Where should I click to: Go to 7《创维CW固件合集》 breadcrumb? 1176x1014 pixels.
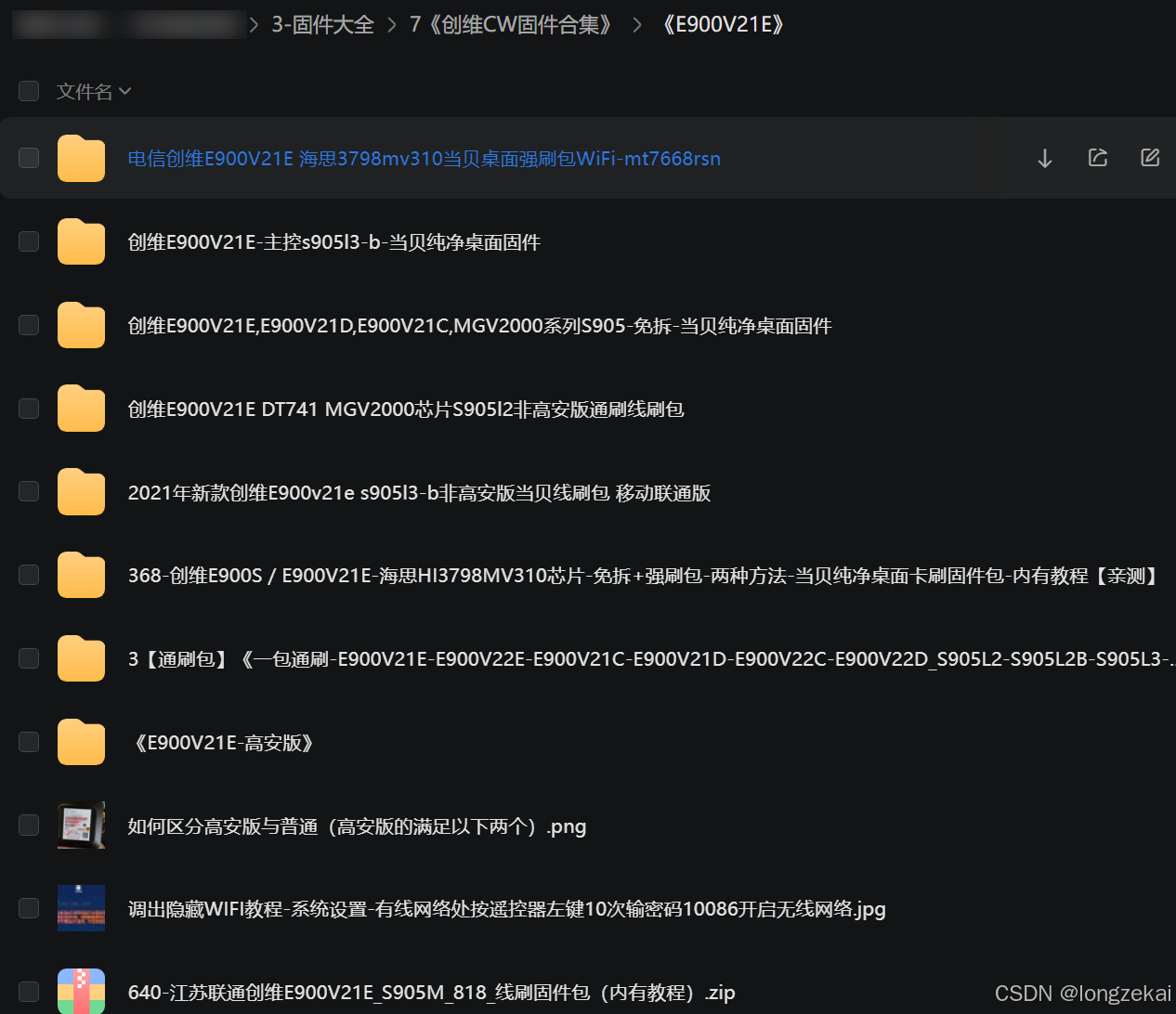[x=514, y=25]
